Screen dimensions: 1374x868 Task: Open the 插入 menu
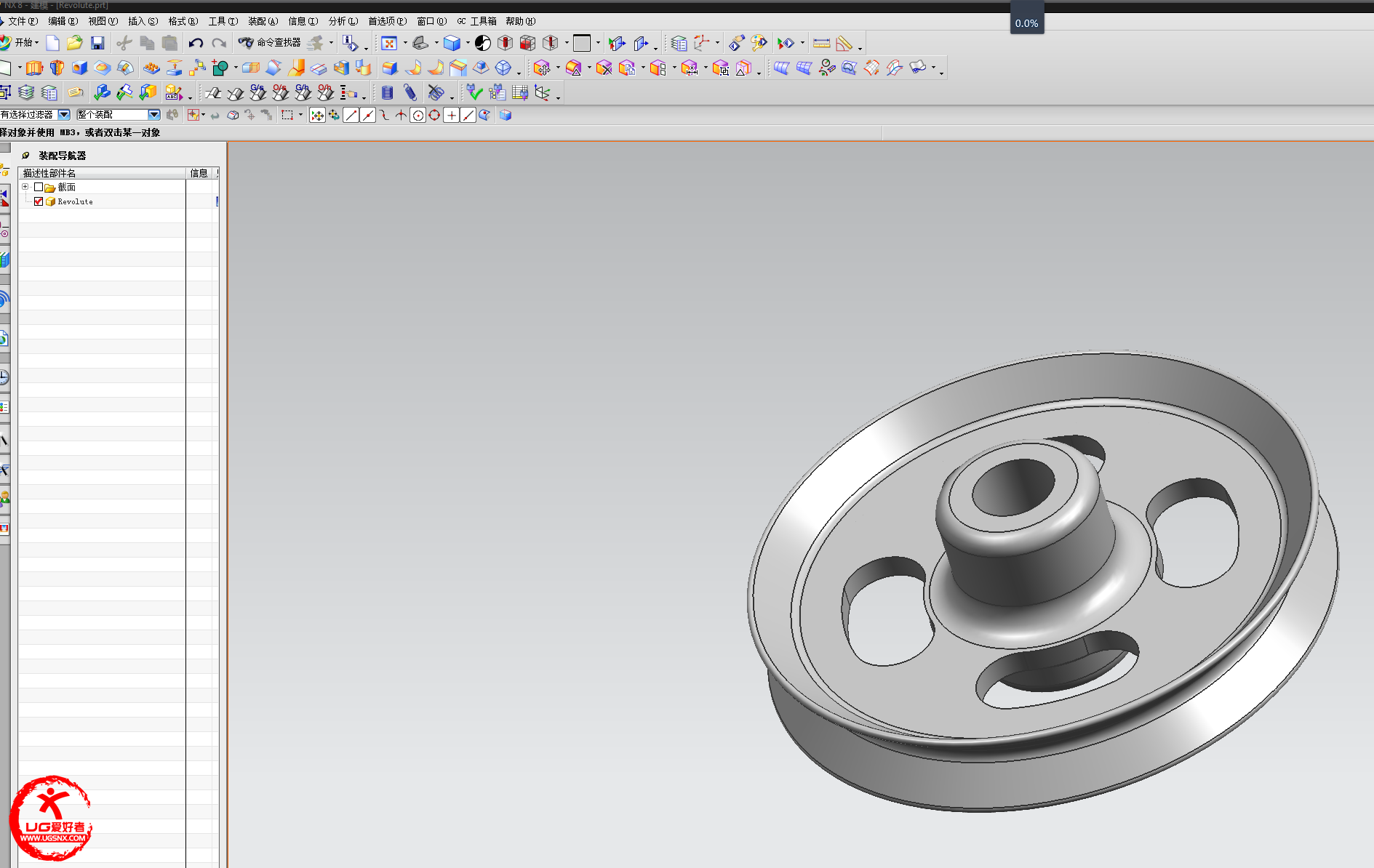143,21
